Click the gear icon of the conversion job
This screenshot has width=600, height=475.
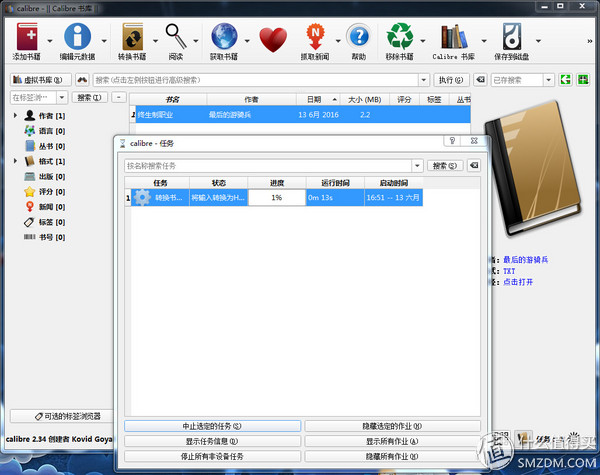[x=142, y=198]
